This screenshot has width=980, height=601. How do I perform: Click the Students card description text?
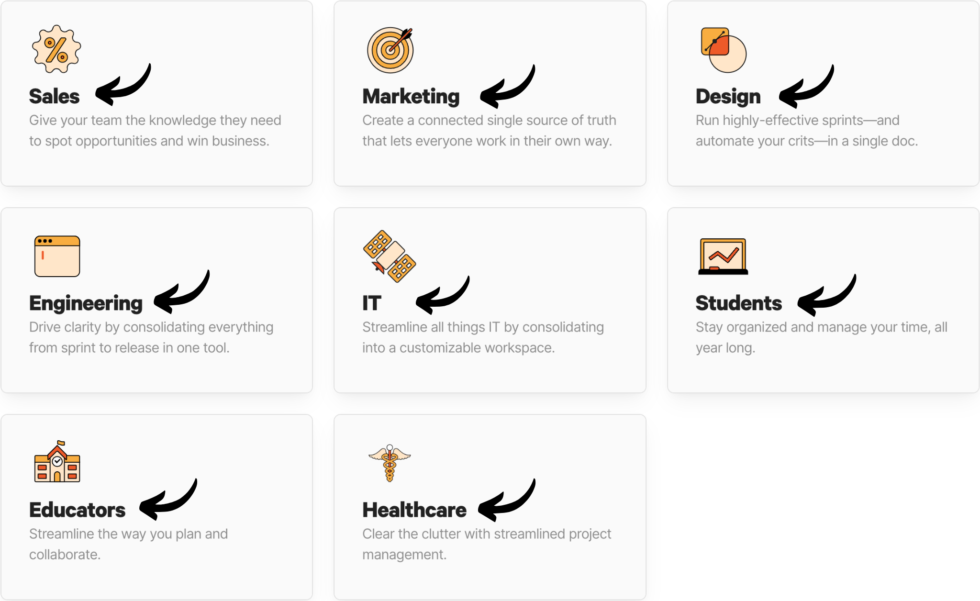coord(820,337)
